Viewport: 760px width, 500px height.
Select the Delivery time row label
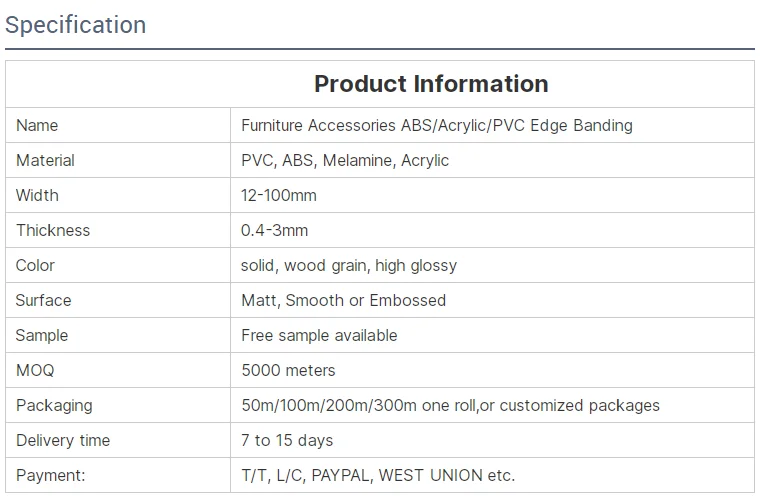tap(63, 440)
